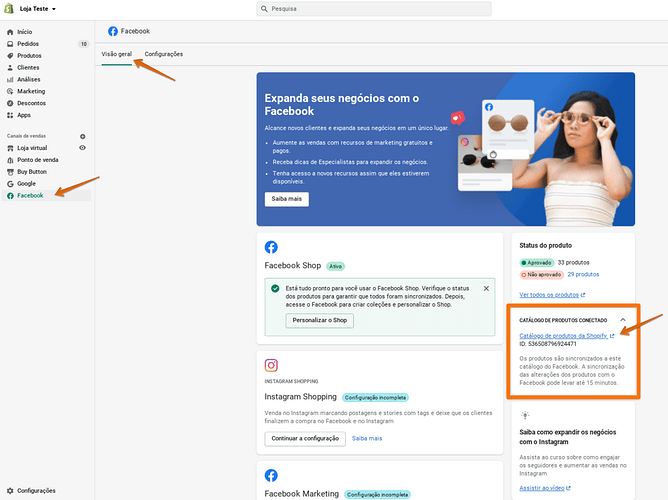Click the Google G icon
The width and height of the screenshot is (668, 500).
pos(10,184)
